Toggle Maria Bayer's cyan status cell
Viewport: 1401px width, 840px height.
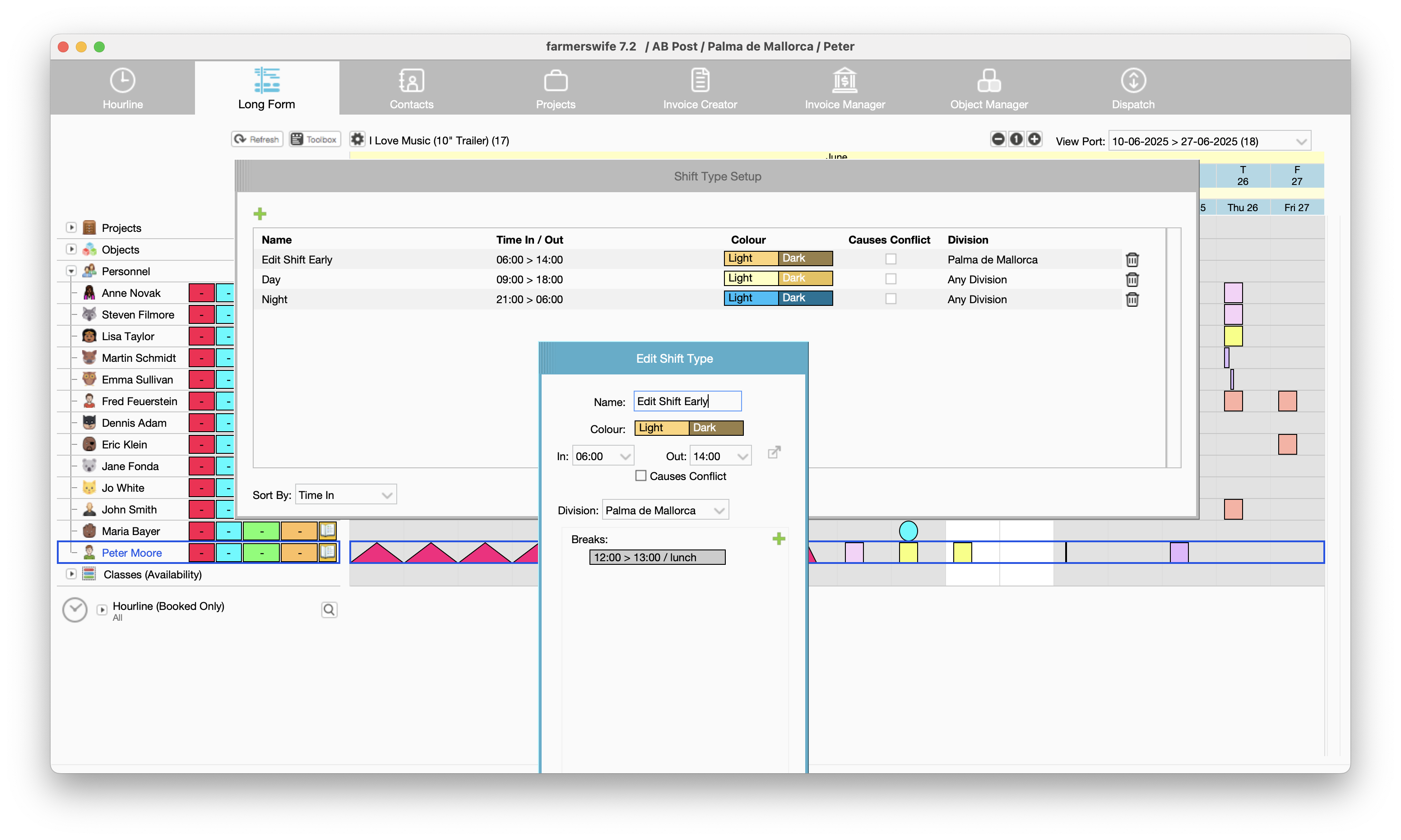pyautogui.click(x=229, y=531)
